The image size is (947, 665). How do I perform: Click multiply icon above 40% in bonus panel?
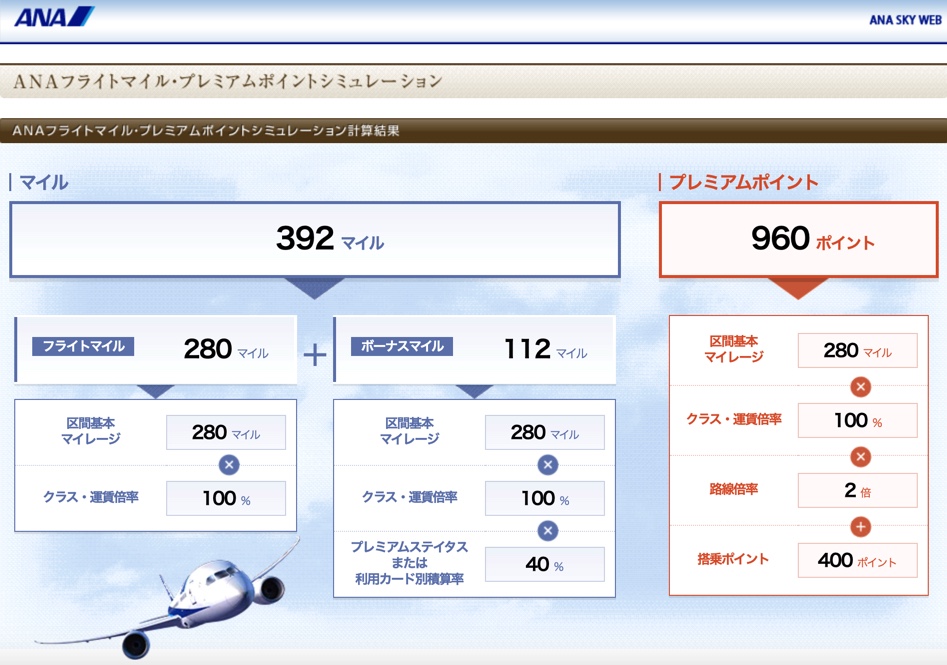pos(547,531)
